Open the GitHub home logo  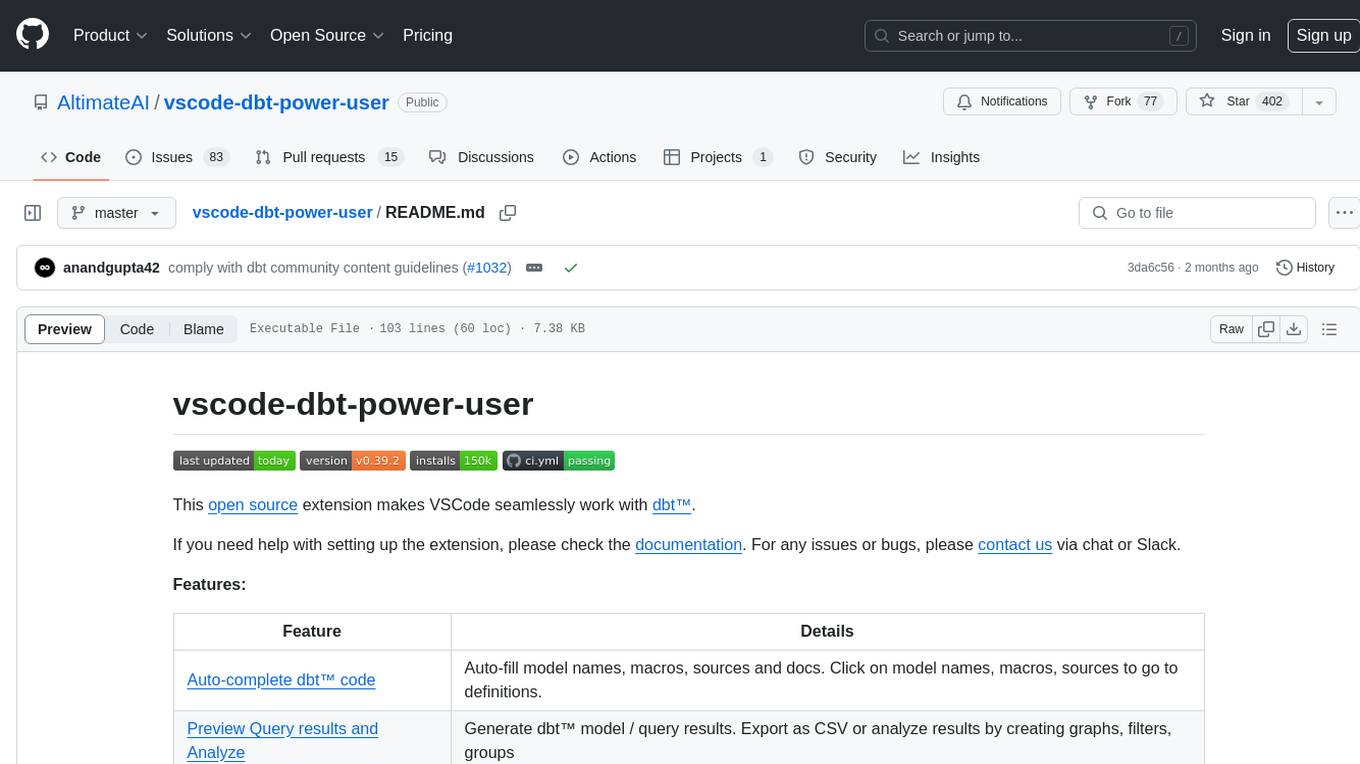tap(32, 35)
